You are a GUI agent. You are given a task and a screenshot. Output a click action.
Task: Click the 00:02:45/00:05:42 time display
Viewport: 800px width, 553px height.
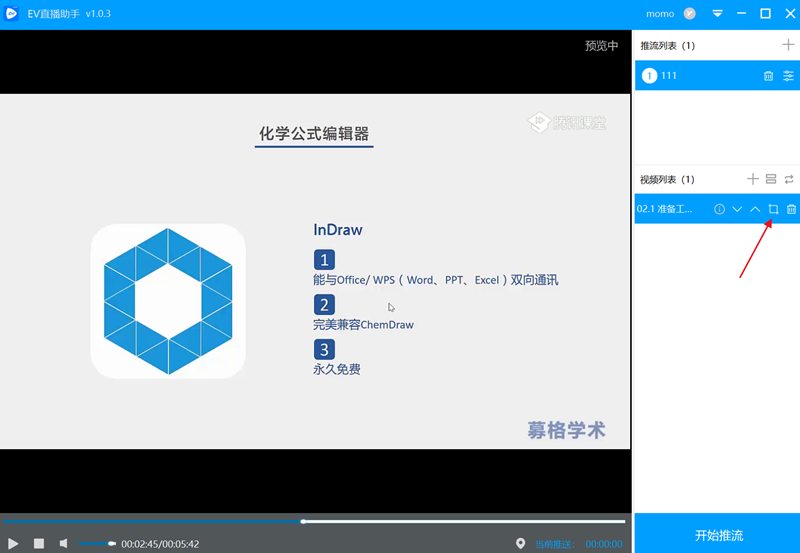[x=160, y=544]
